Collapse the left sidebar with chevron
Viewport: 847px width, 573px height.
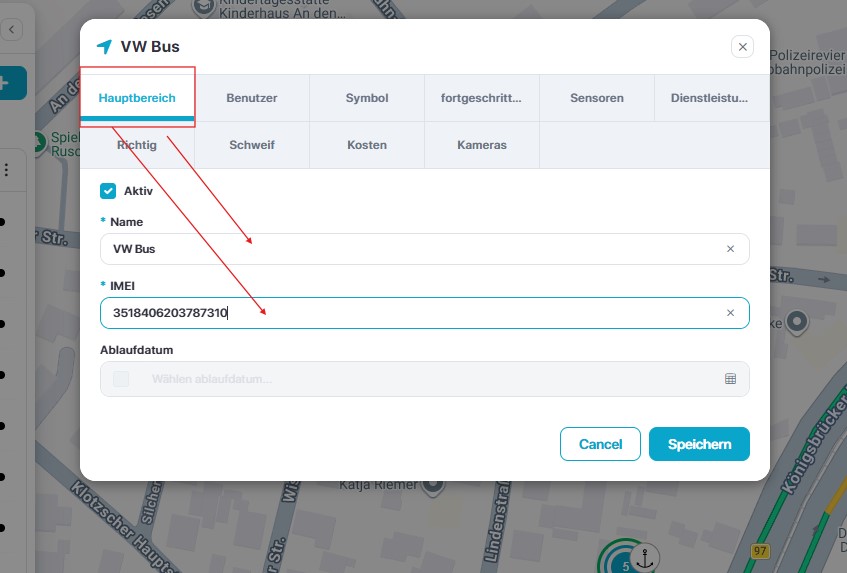pyautogui.click(x=12, y=31)
